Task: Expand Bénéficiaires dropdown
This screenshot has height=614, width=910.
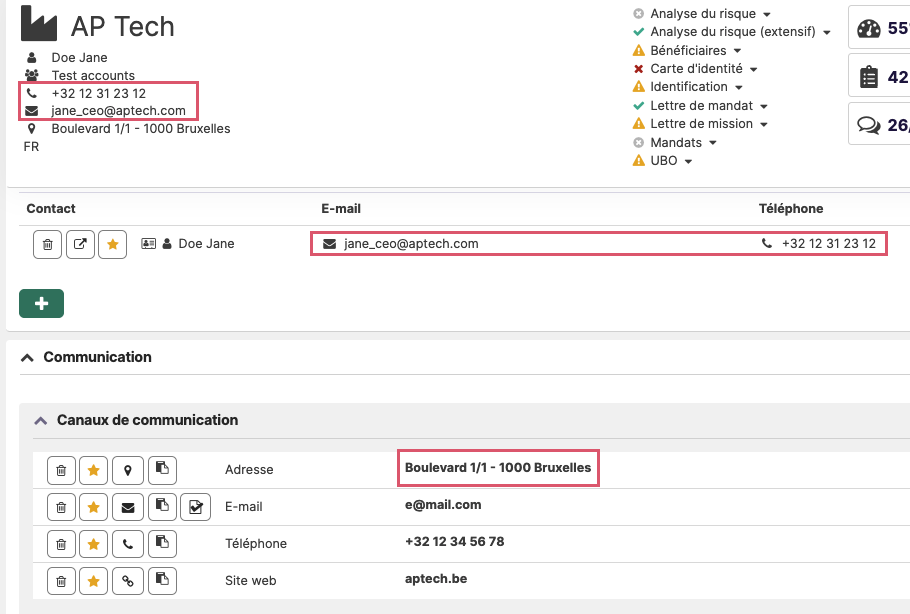Action: coord(737,51)
